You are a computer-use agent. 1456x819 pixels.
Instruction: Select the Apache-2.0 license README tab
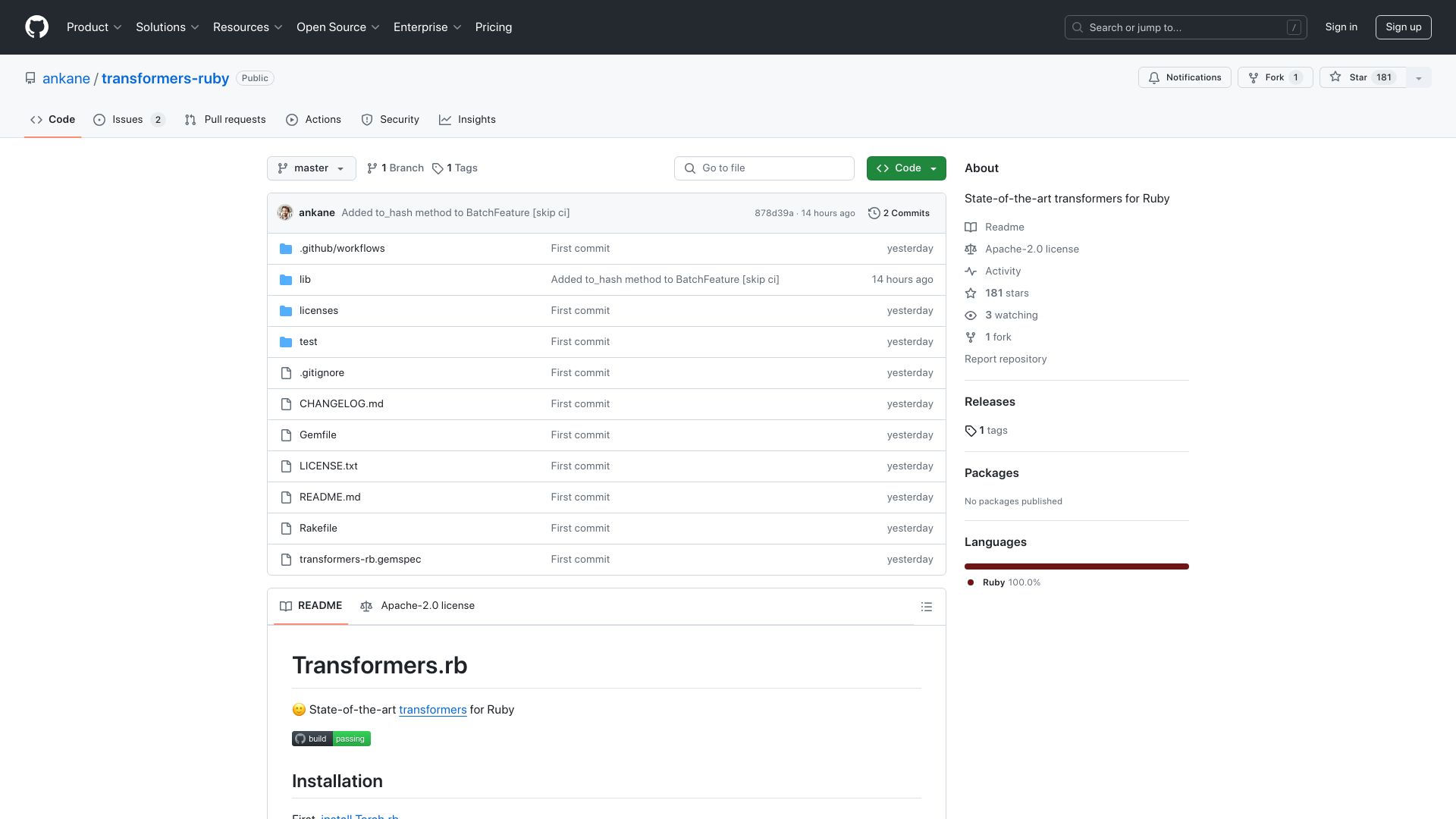tap(418, 606)
